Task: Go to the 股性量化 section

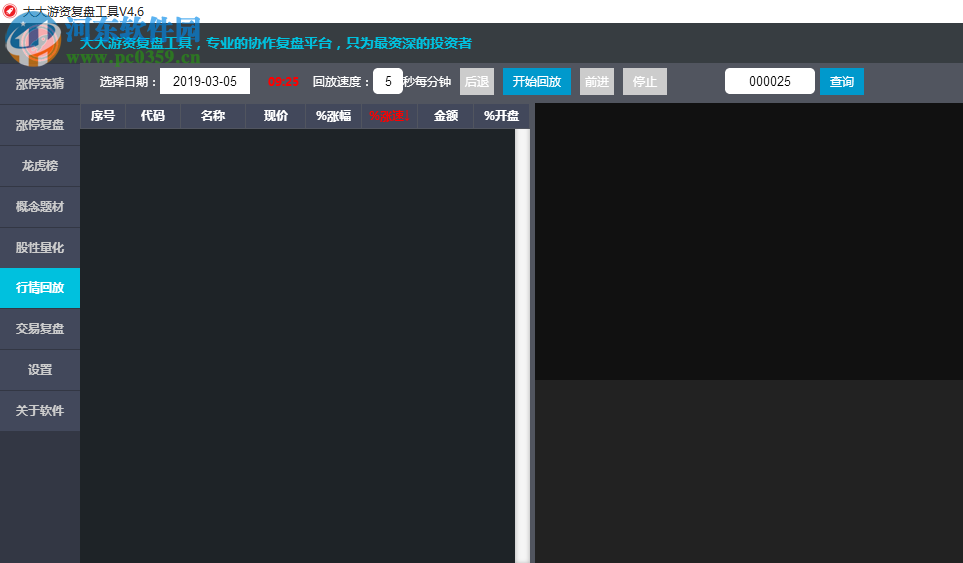Action: [x=40, y=247]
